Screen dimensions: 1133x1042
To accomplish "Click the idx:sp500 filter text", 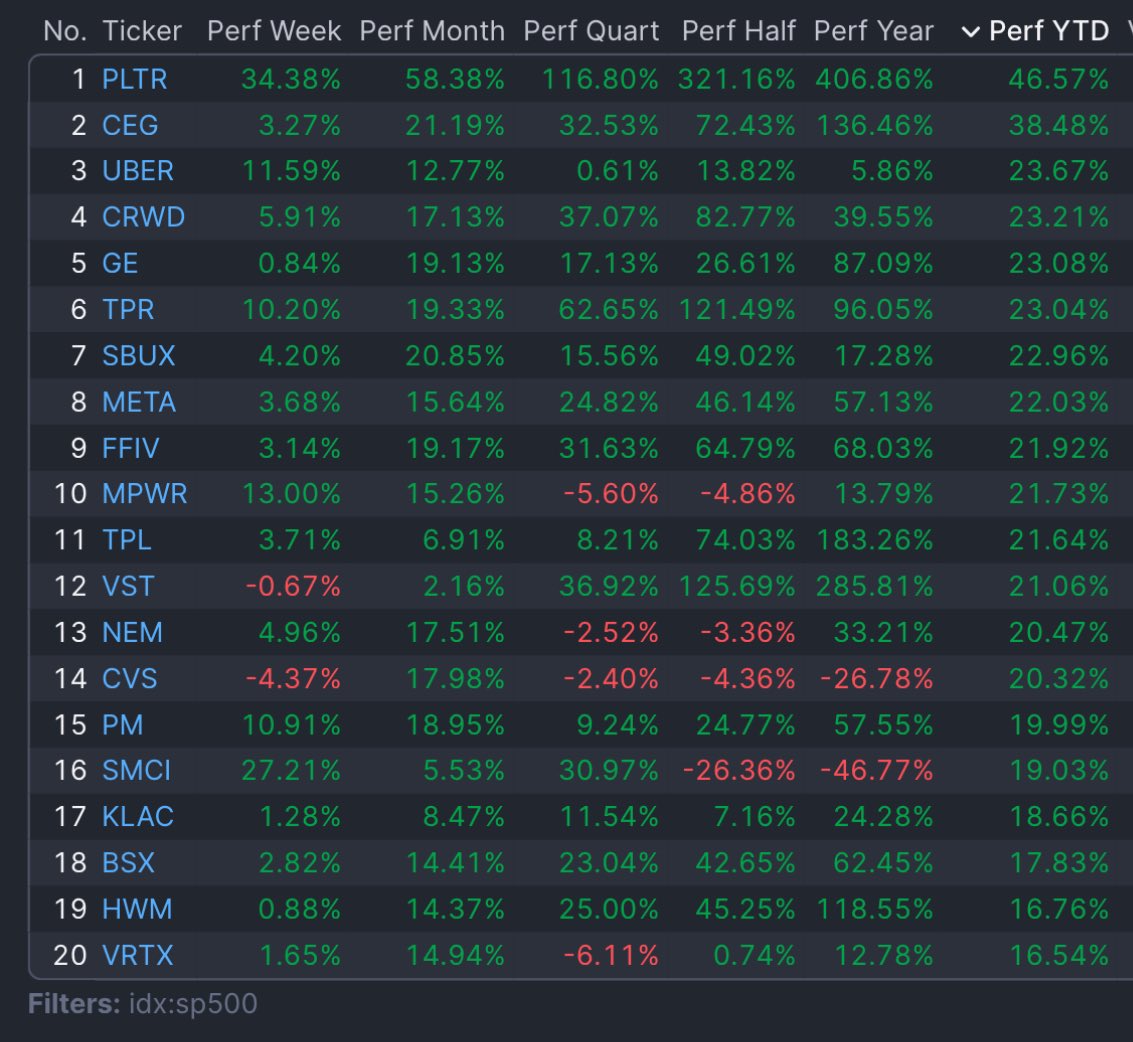I will [x=192, y=1004].
